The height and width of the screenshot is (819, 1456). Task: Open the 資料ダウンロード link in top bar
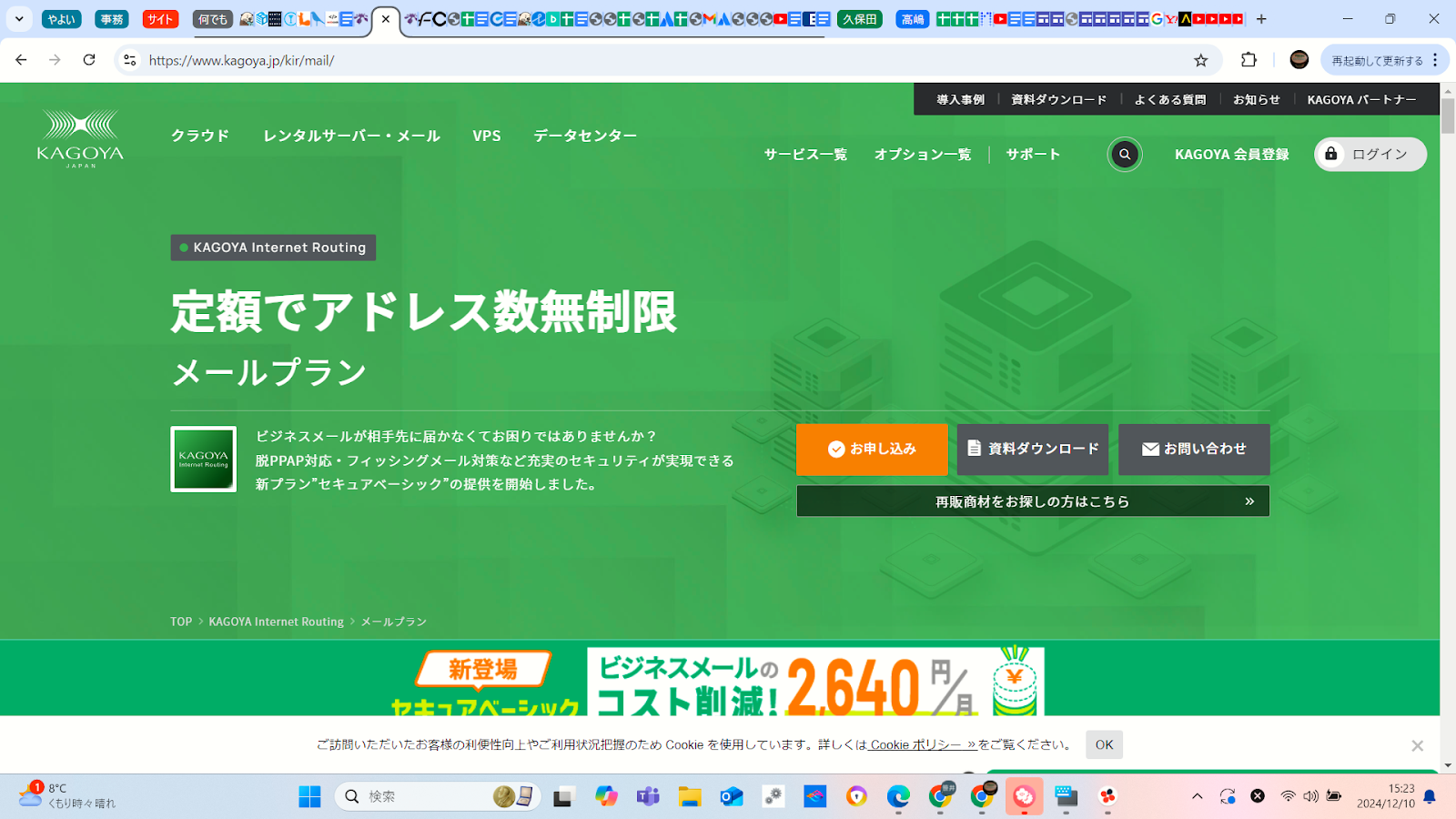[x=1059, y=100]
